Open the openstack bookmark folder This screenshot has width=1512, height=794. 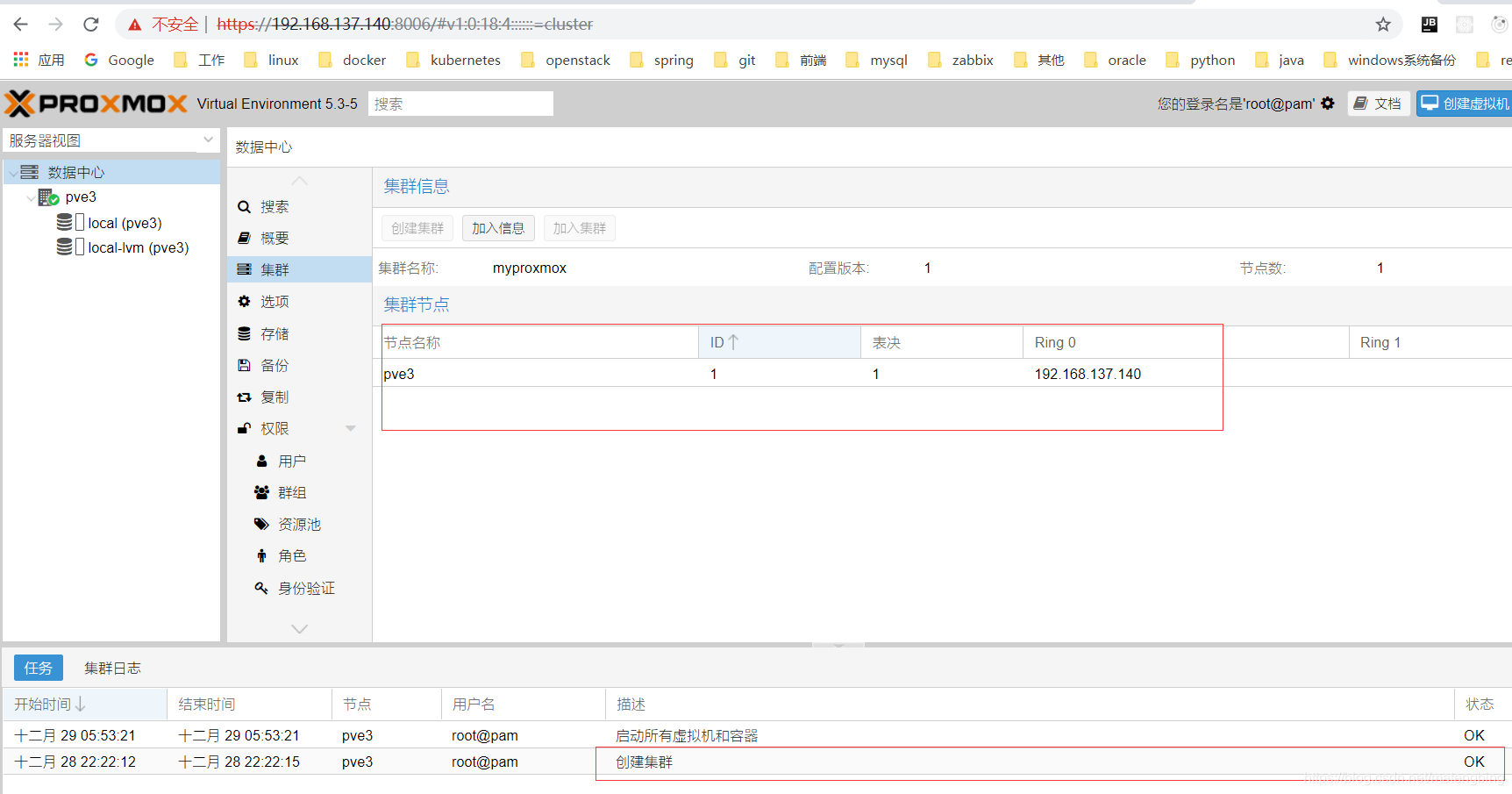coord(566,60)
